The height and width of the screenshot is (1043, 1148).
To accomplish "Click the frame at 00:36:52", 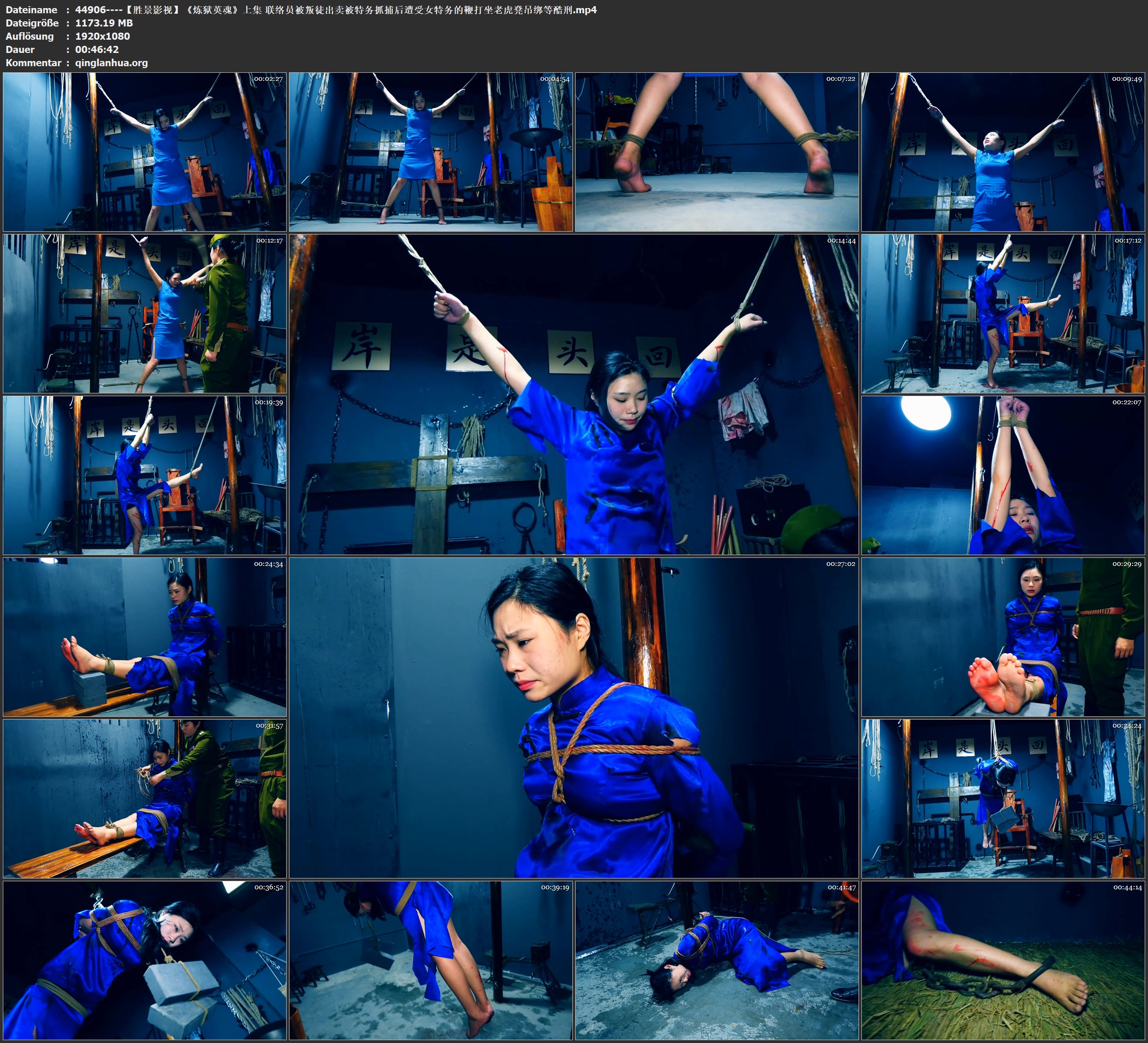I will point(145,960).
